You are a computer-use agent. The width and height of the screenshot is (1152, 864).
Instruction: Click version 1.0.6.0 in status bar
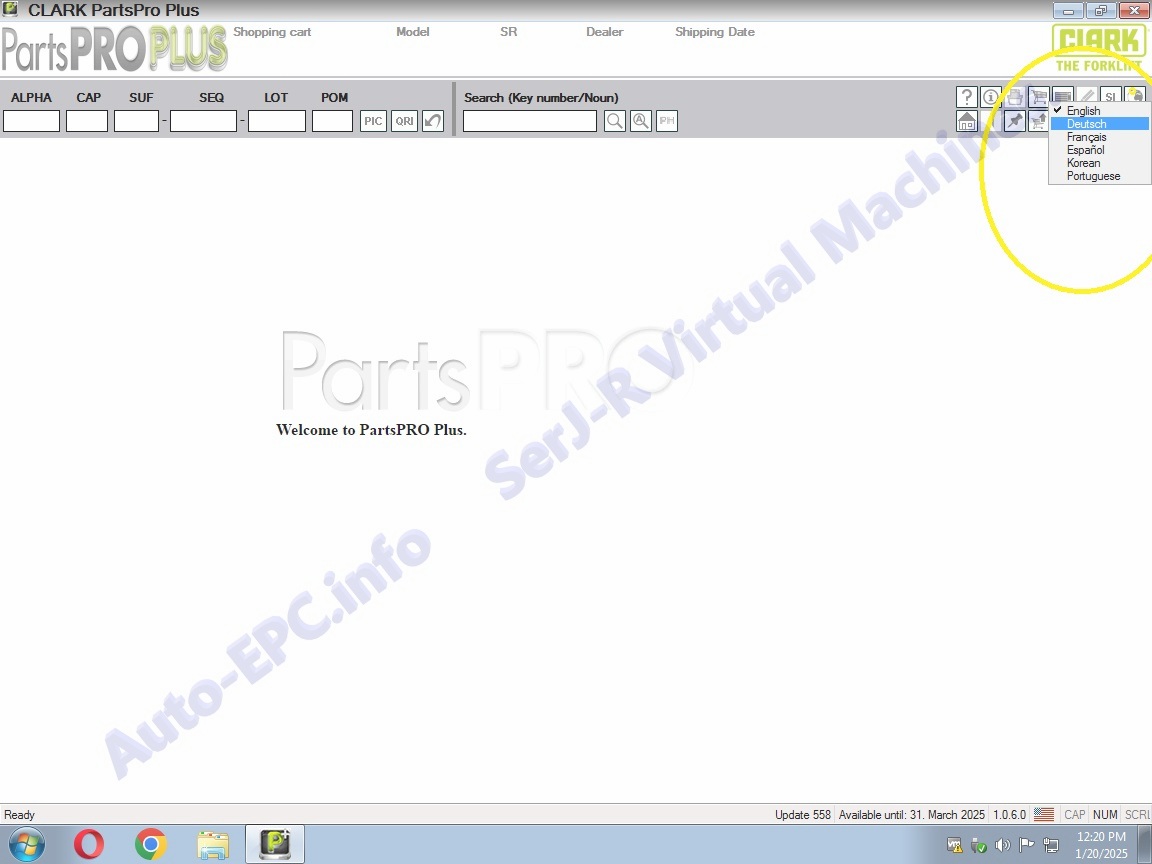click(1009, 815)
